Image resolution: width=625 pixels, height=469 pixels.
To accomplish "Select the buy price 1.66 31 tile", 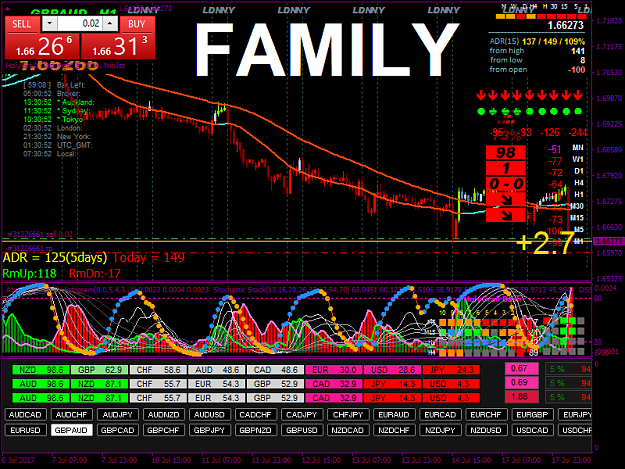I will [x=118, y=46].
